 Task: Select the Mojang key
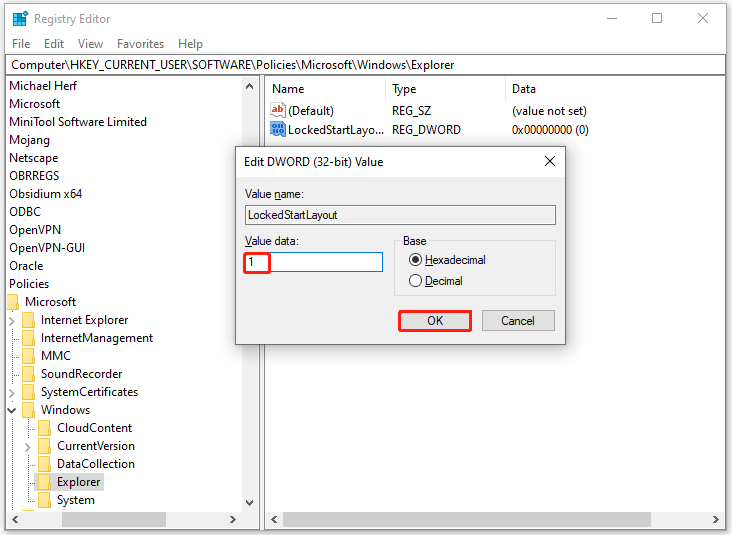[29, 140]
